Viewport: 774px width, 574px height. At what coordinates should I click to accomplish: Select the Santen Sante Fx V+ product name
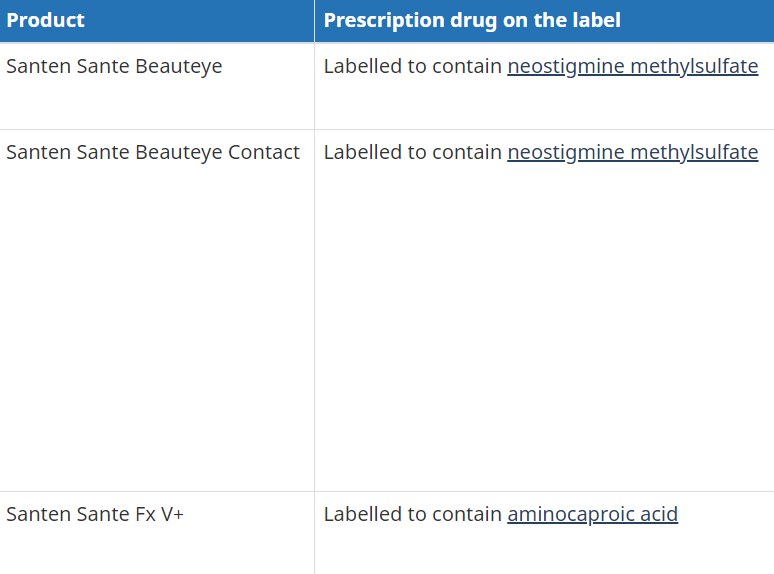[95, 515]
